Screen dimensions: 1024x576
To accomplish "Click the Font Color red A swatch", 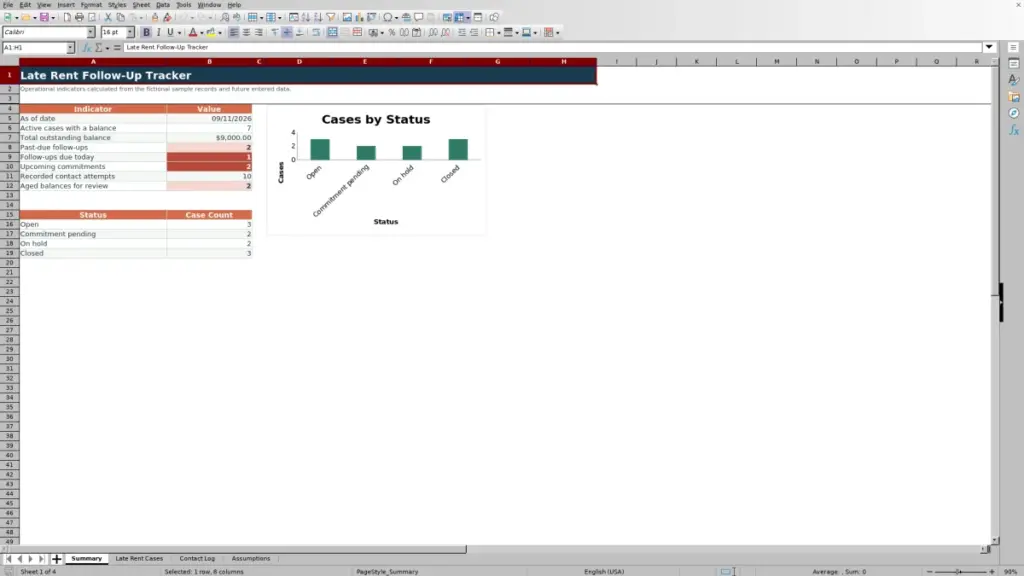I will (x=193, y=32).
